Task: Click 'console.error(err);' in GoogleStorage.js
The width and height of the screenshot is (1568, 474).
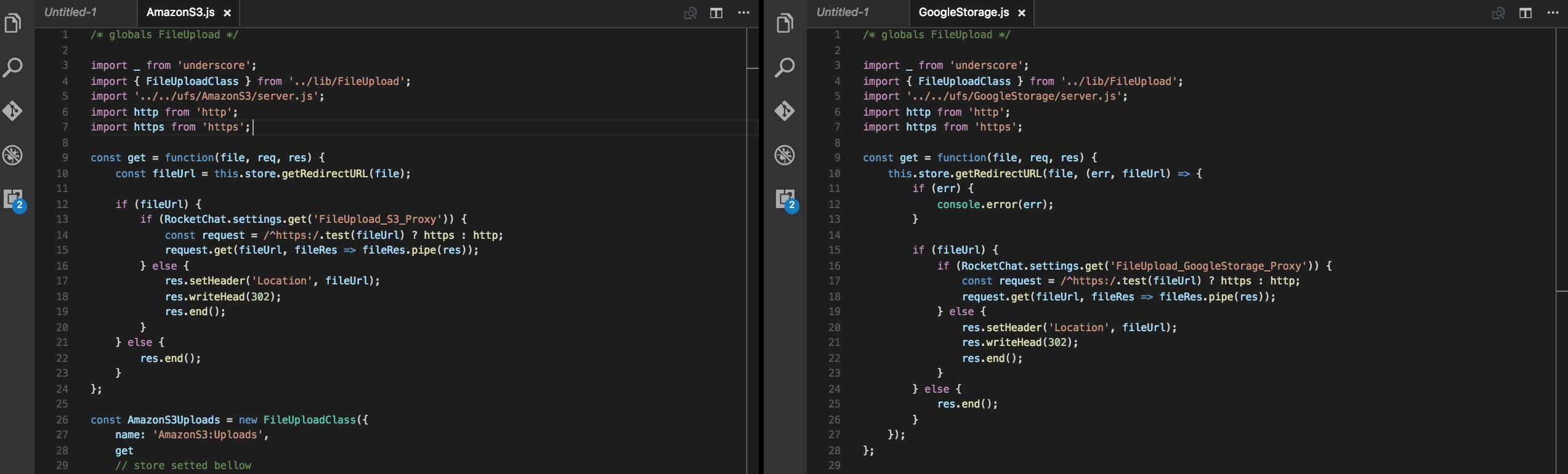Action: tap(995, 204)
